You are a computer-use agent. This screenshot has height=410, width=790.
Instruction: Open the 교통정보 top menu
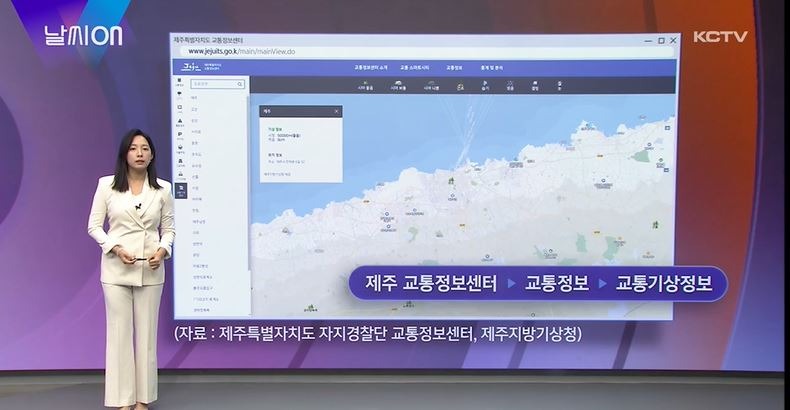(x=453, y=67)
